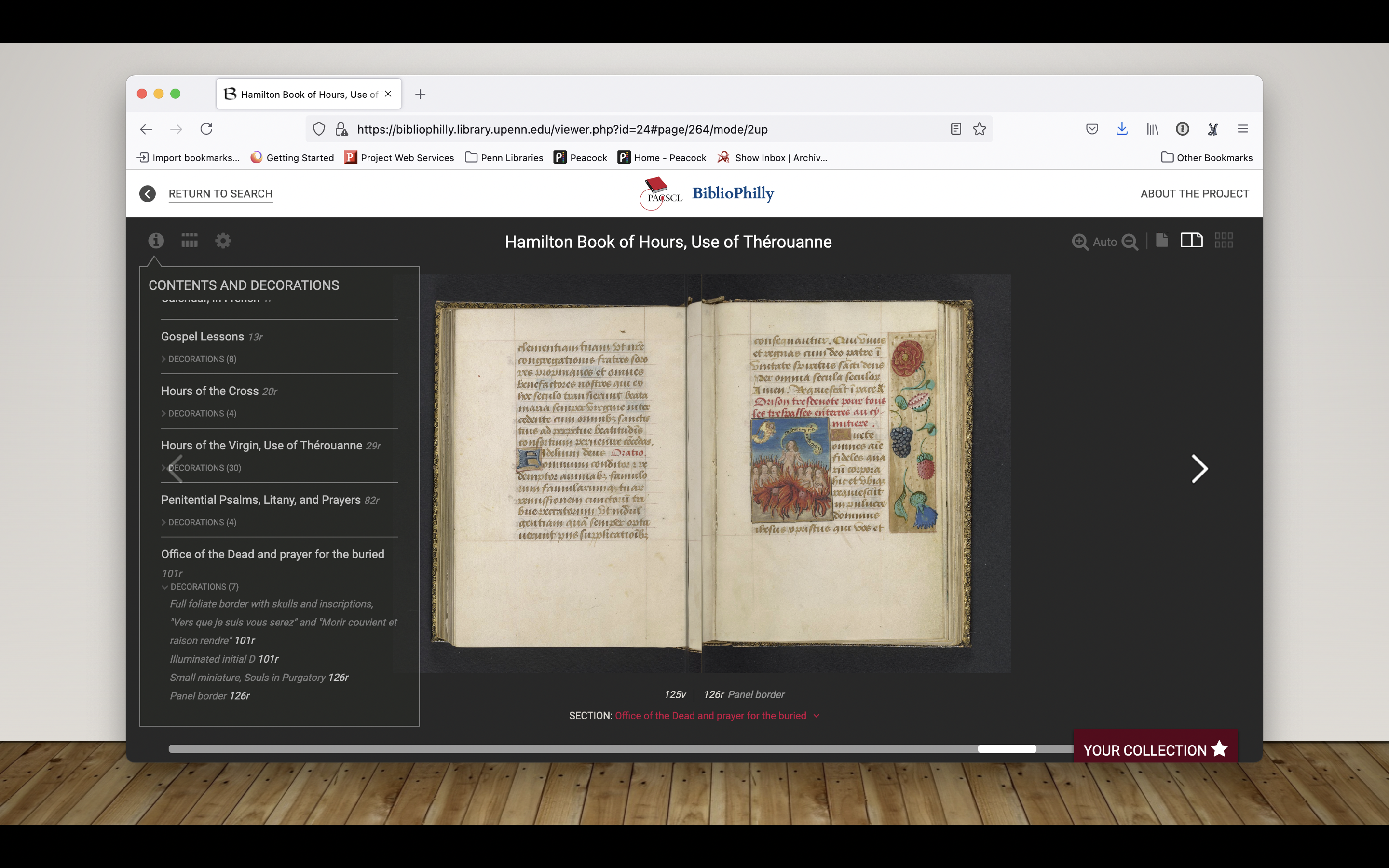Click the tracking protection shield icon
The width and height of the screenshot is (1389, 868).
[x=319, y=129]
